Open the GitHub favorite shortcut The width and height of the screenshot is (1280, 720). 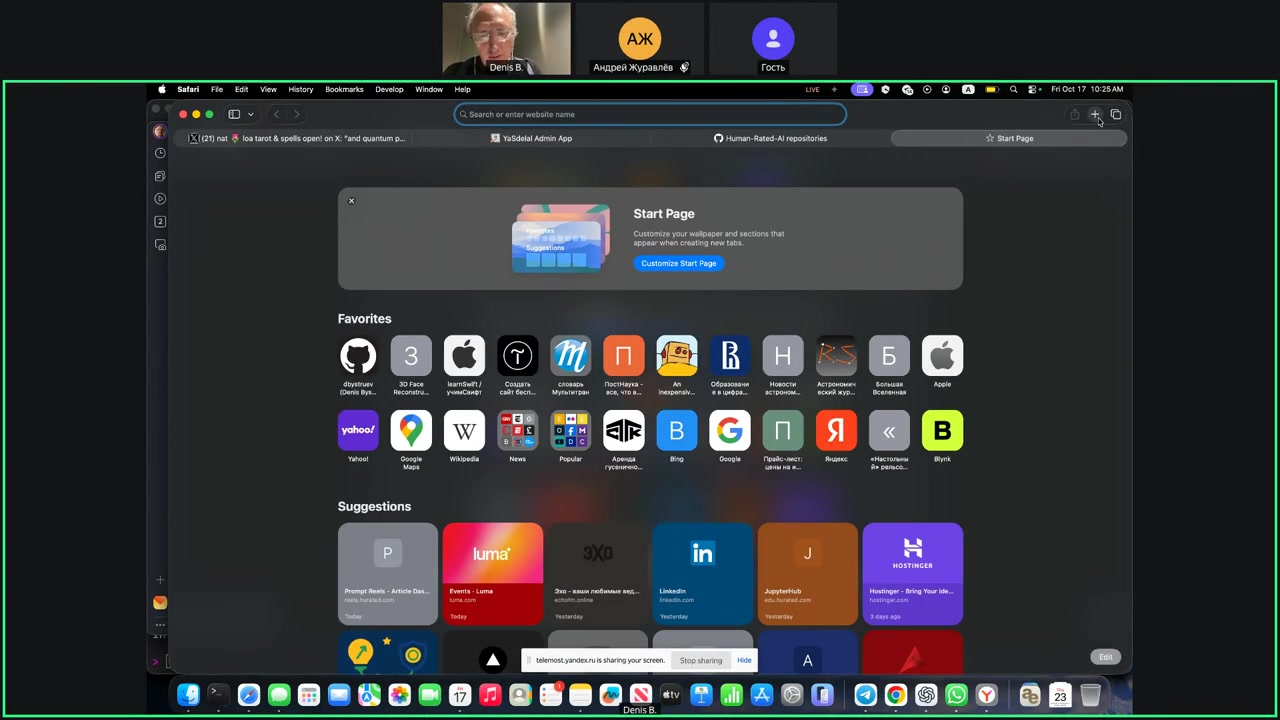(x=358, y=356)
